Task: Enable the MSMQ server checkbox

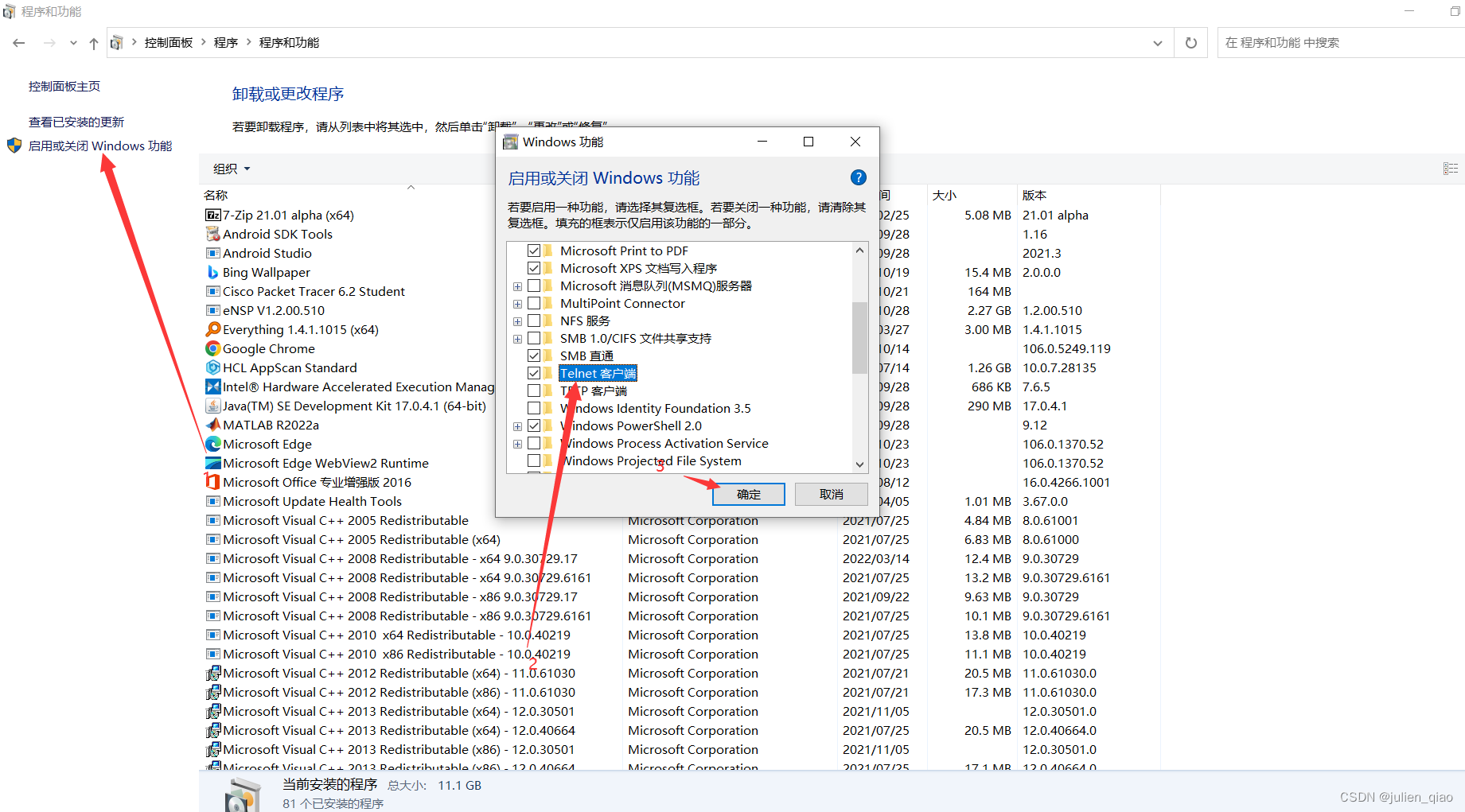Action: (x=534, y=286)
